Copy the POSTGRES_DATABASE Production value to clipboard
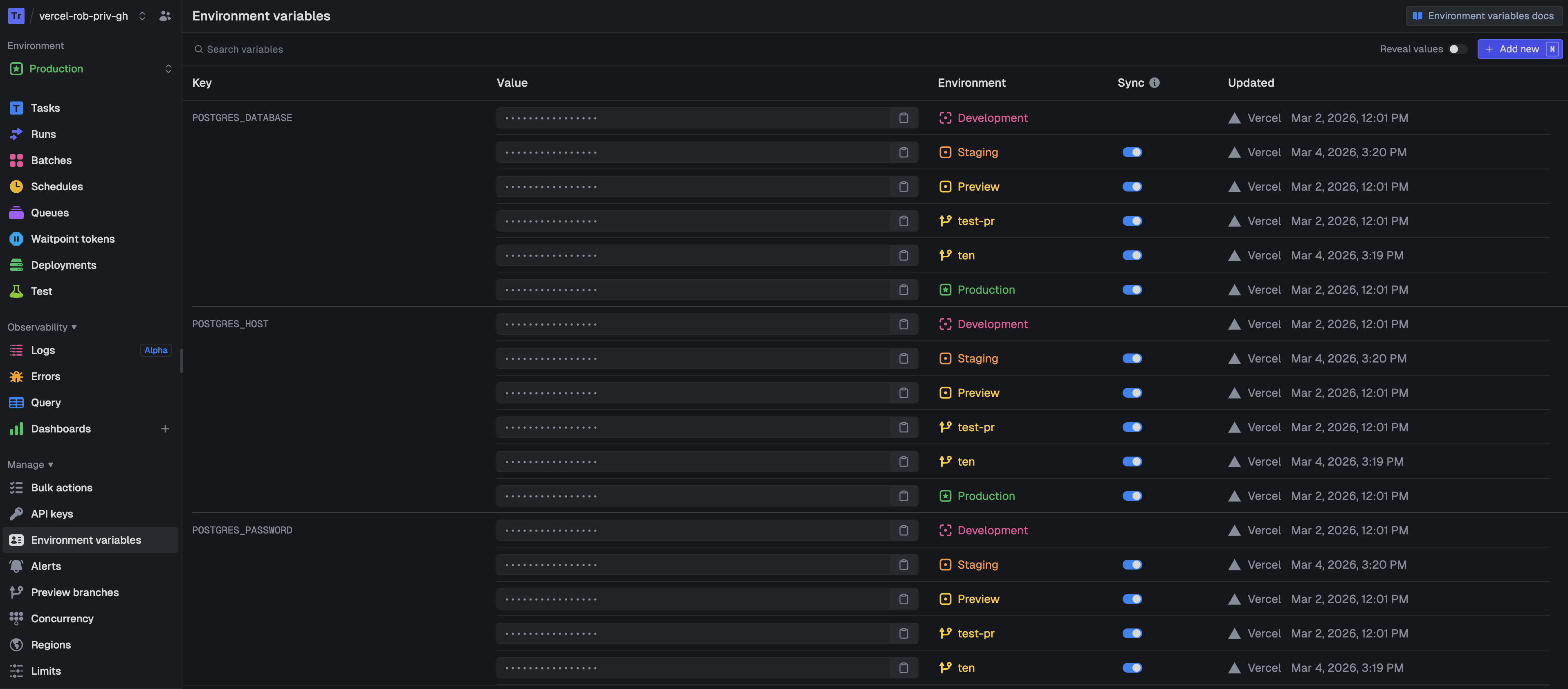The height and width of the screenshot is (689, 1568). 904,289
